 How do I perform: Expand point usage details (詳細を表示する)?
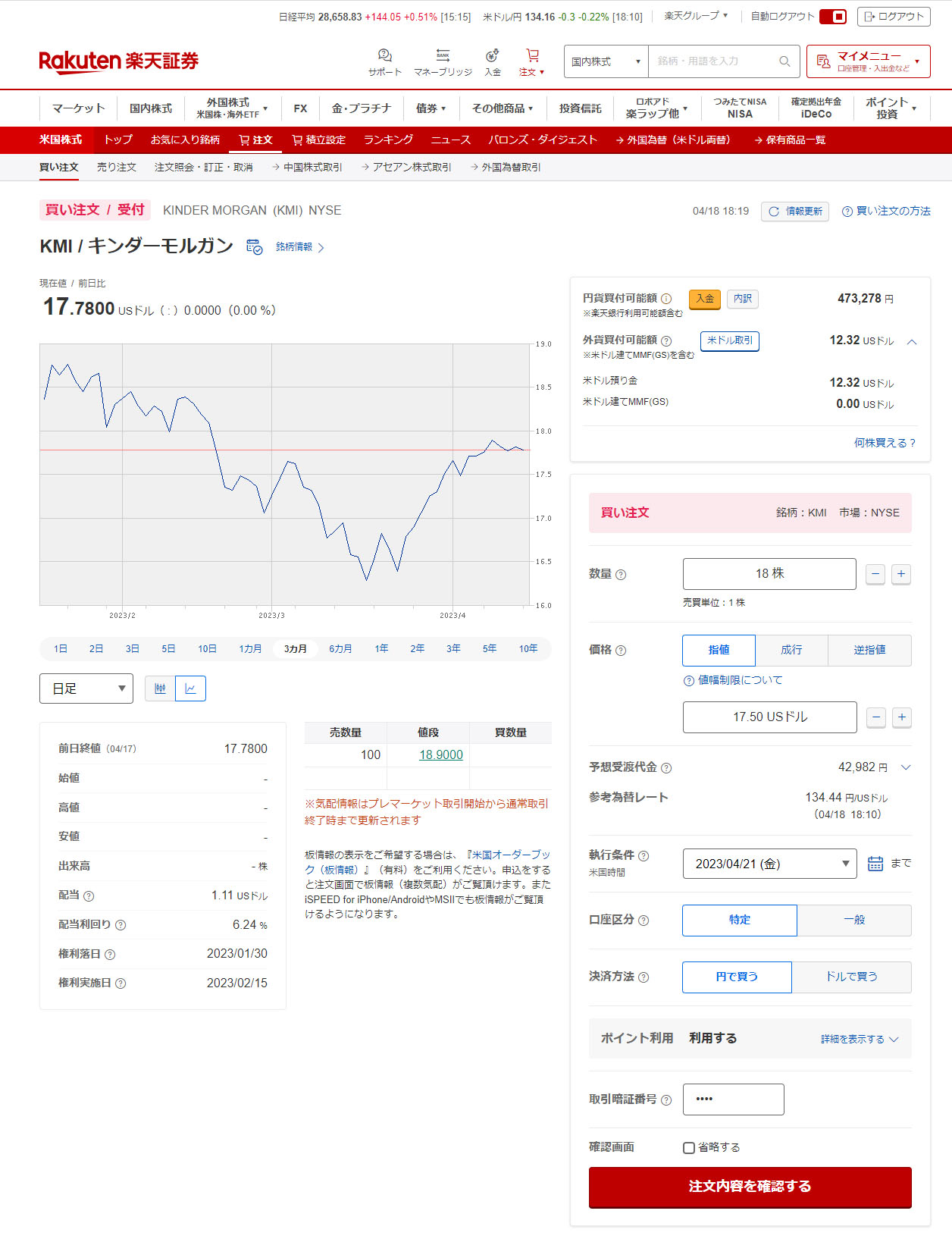pyautogui.click(x=859, y=1039)
